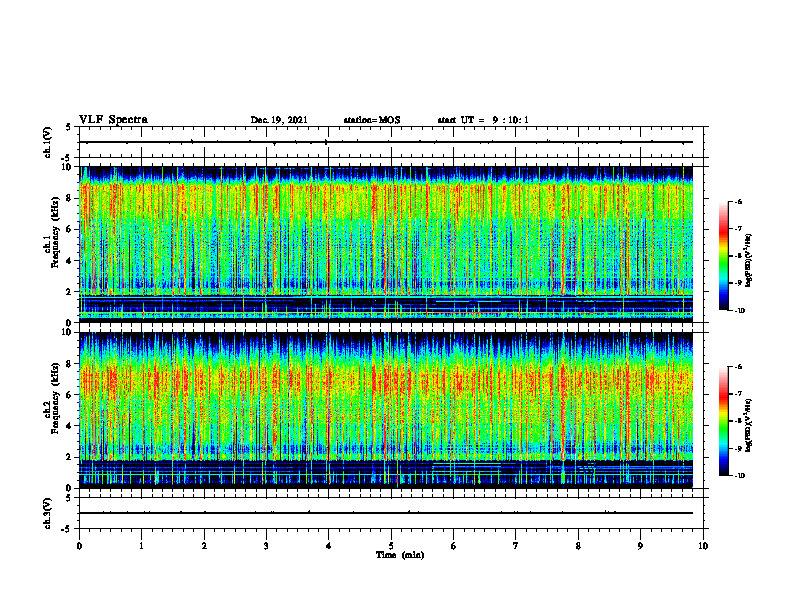This screenshot has height=612, width=792.
Task: Select time axis tick label "6"
Action: [454, 546]
